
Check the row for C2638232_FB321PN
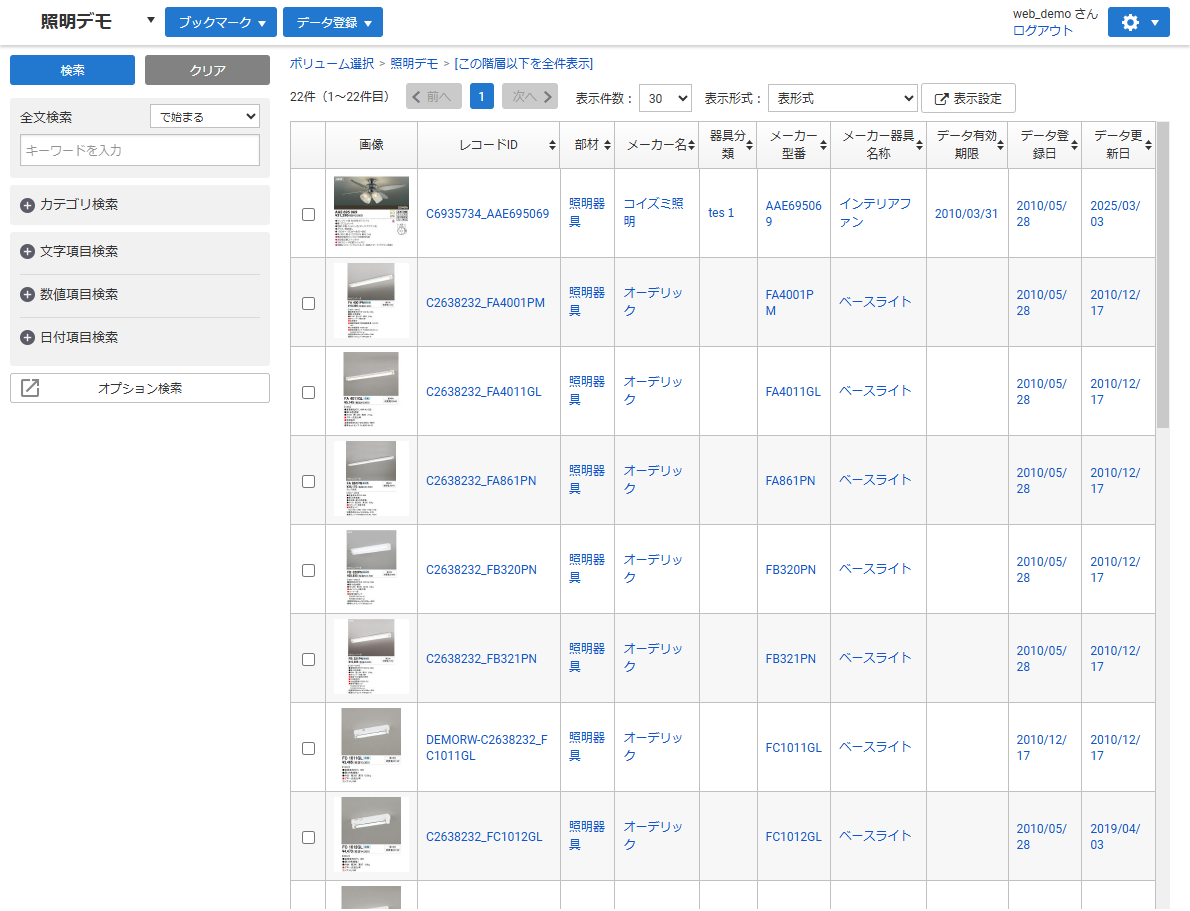tap(308, 659)
